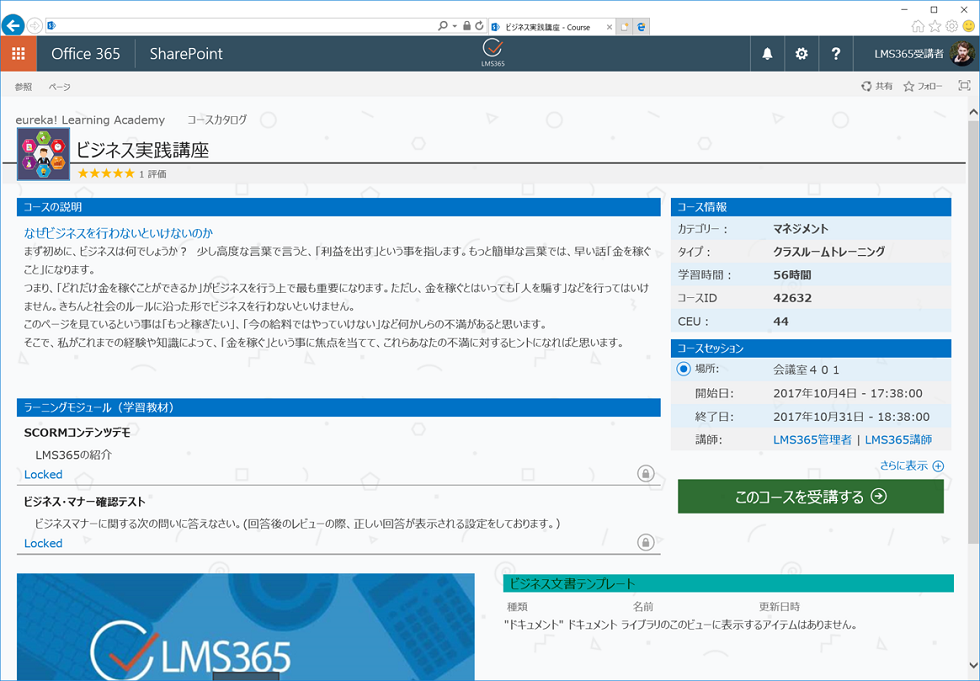The image size is (980, 681).
Task: Click the five-star course rating
Action: click(x=106, y=174)
